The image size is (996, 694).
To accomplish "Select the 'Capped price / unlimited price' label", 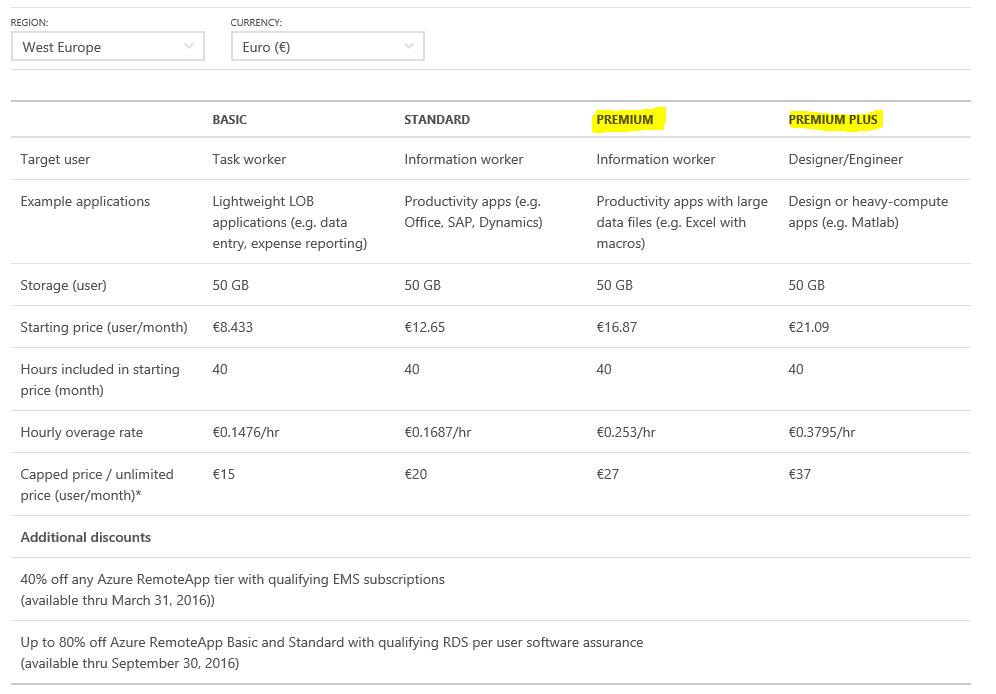I will (97, 484).
